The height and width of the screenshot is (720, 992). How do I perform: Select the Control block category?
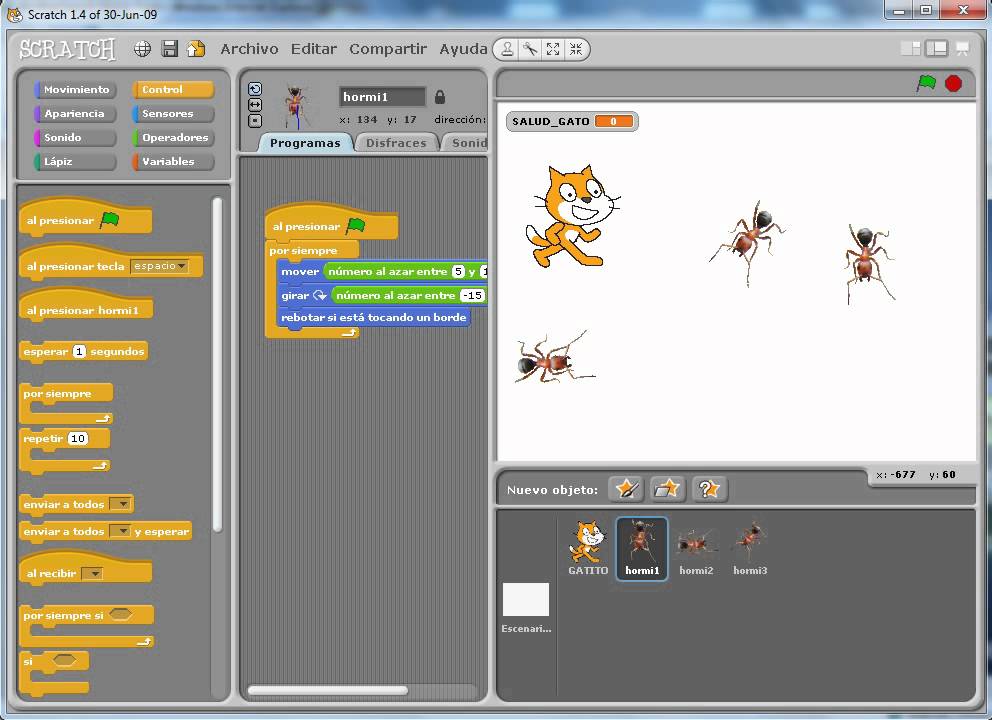point(173,89)
